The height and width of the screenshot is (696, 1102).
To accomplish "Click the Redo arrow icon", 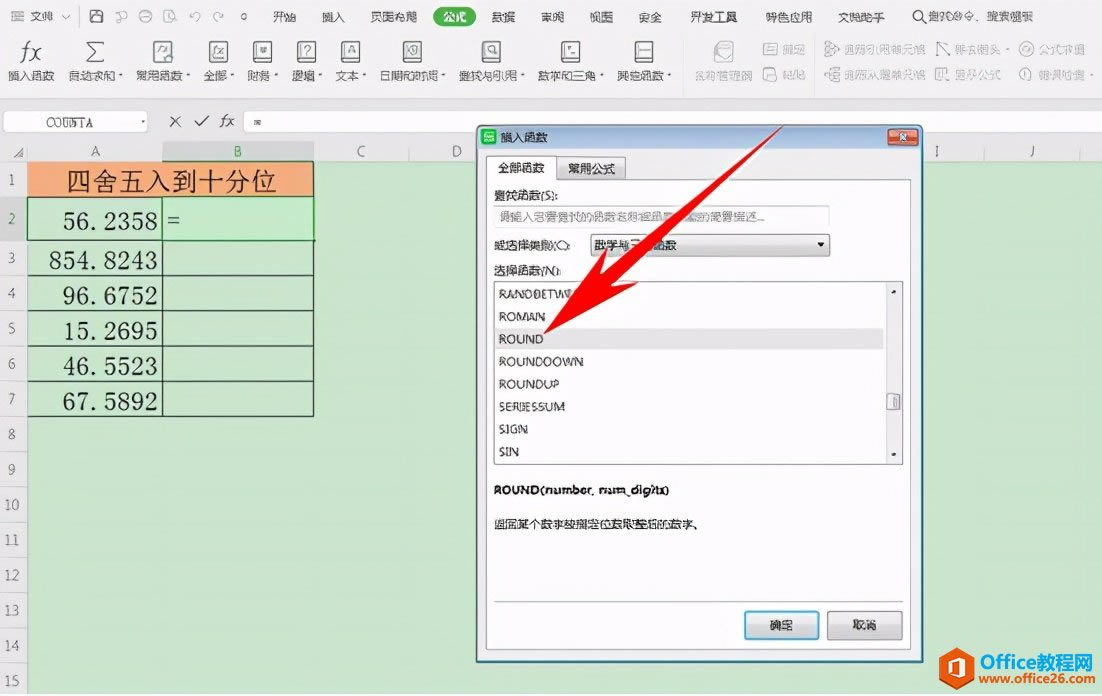I will [219, 16].
